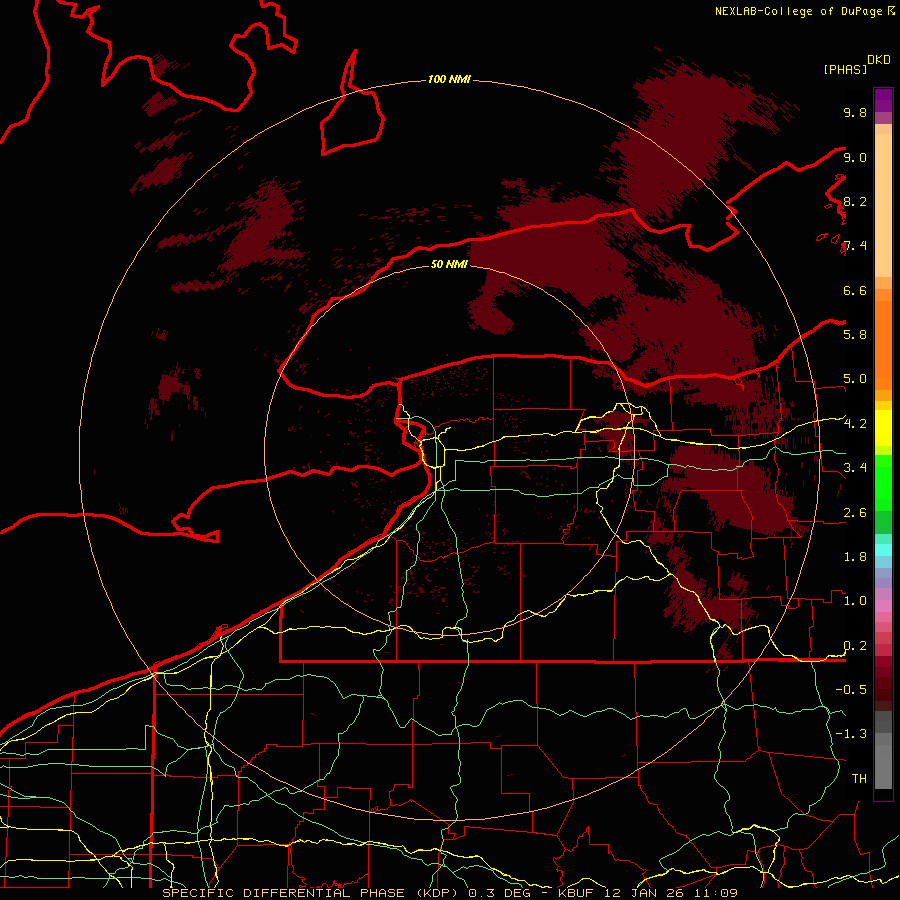Click the 5.8 color scale value
Image resolution: width=900 pixels, height=900 pixels.
click(x=855, y=334)
